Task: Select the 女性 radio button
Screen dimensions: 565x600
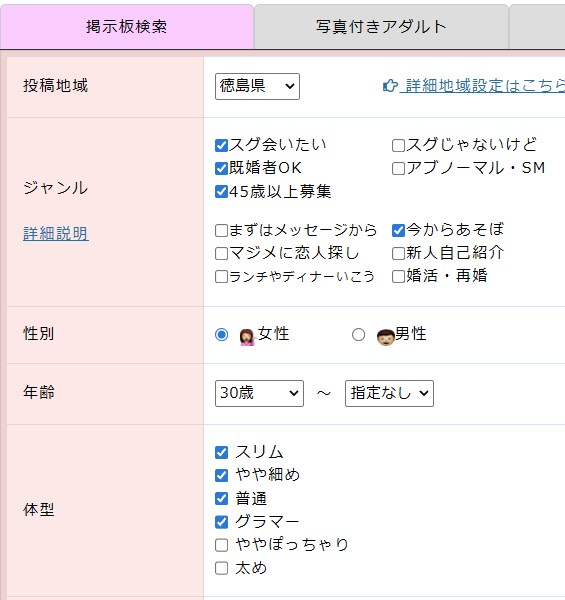Action: tap(221, 335)
